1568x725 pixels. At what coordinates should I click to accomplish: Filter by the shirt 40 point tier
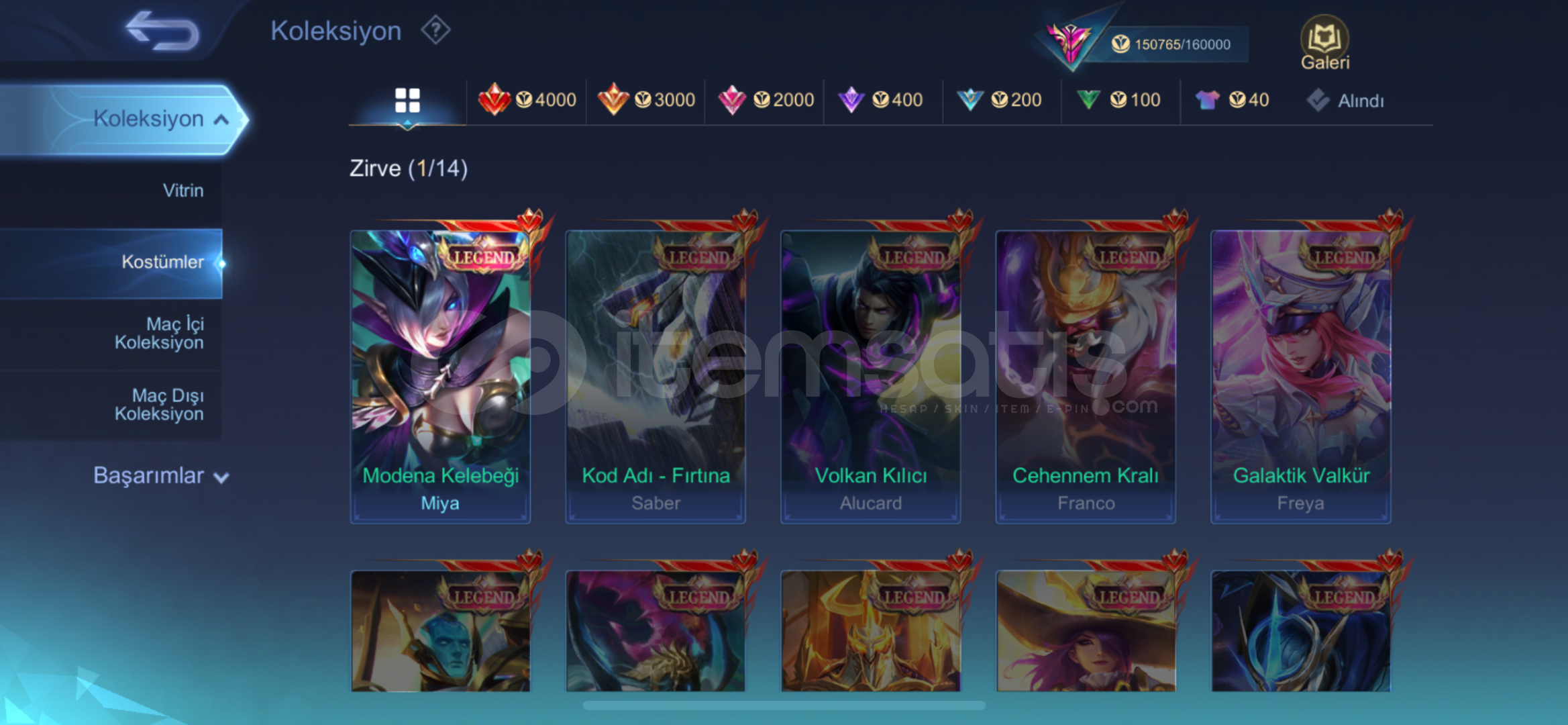[x=1232, y=100]
